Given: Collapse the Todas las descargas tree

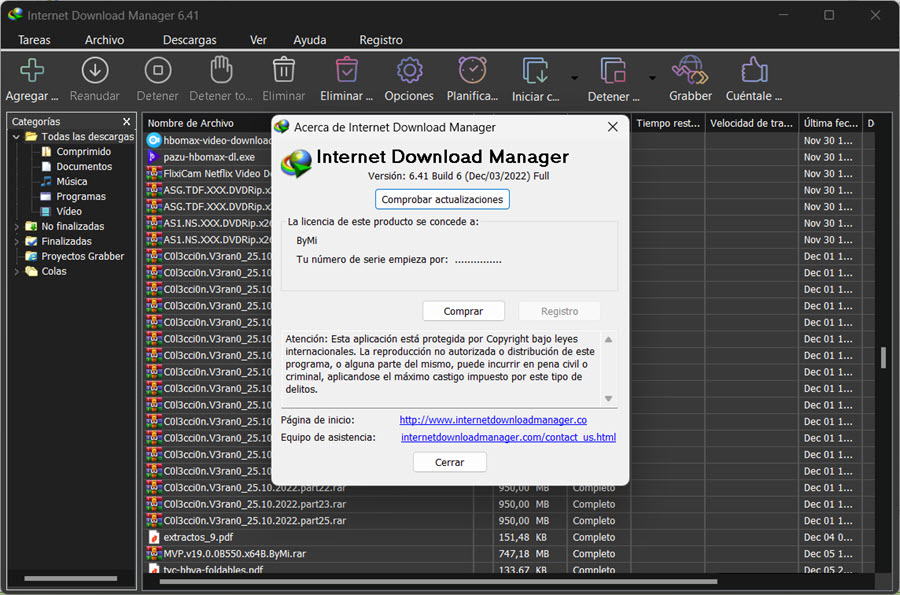Looking at the screenshot, I should click(16, 137).
